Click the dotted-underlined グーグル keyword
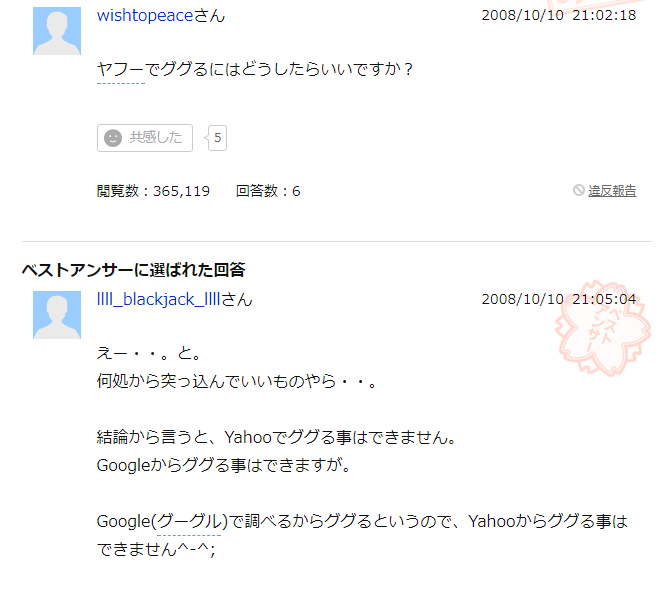Viewport: 667px width, 594px height. 189,521
